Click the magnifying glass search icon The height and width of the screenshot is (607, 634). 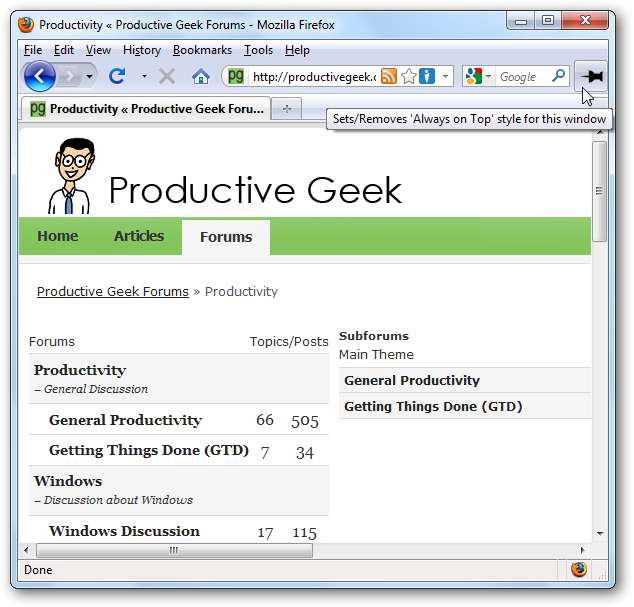558,76
